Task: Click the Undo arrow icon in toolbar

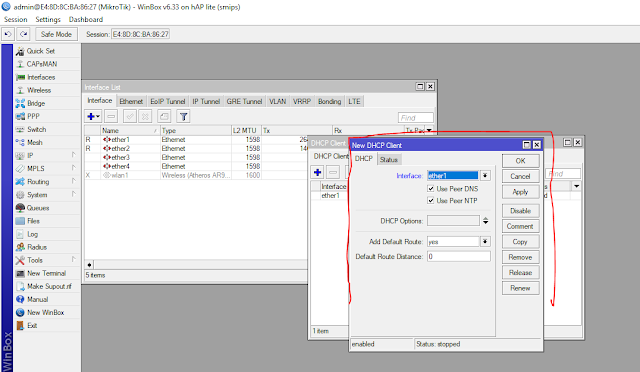Action: click(8, 34)
